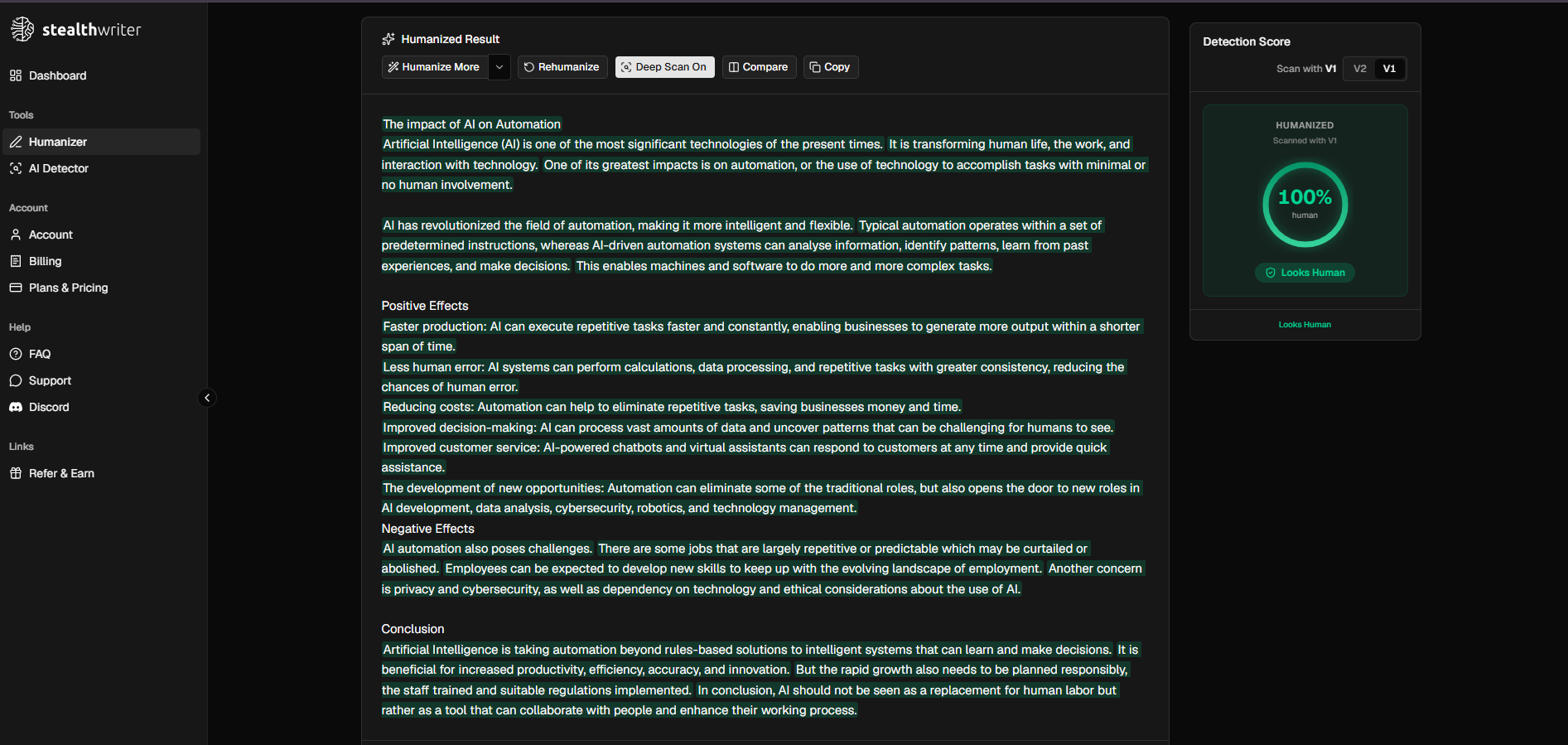Open Dashboard from the sidebar

(x=101, y=75)
